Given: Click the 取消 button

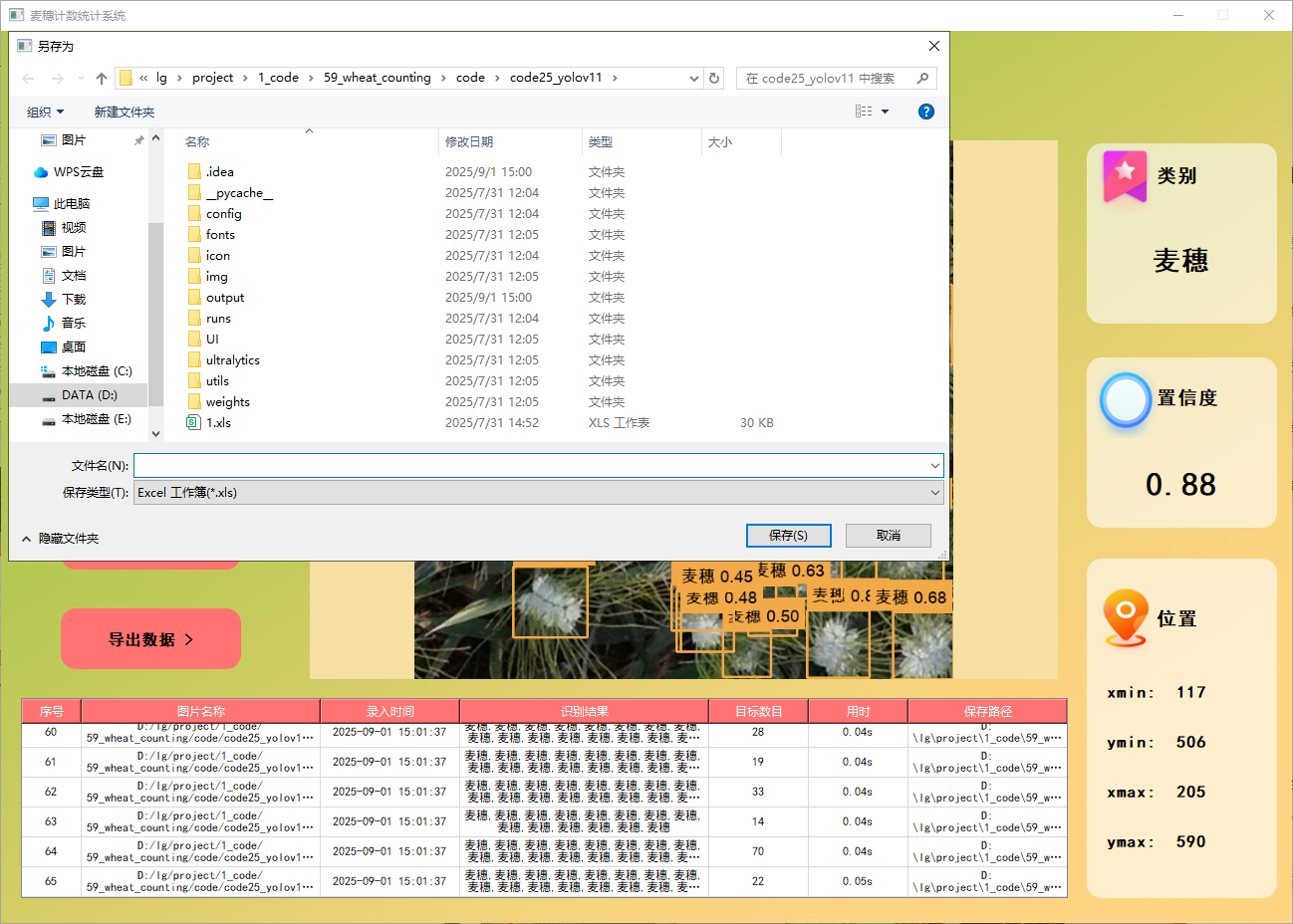Looking at the screenshot, I should 889,536.
